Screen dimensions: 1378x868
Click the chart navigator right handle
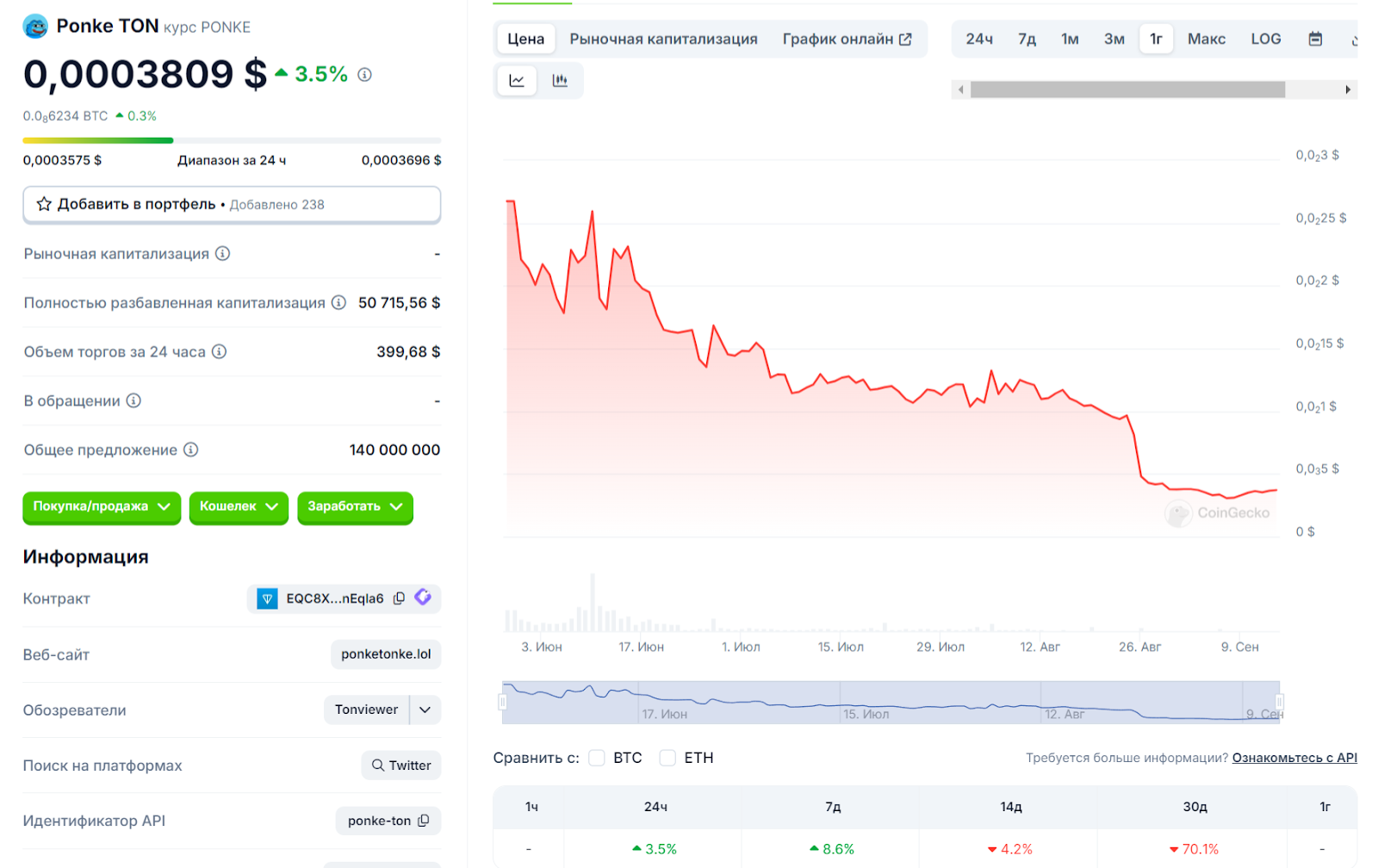(1280, 703)
